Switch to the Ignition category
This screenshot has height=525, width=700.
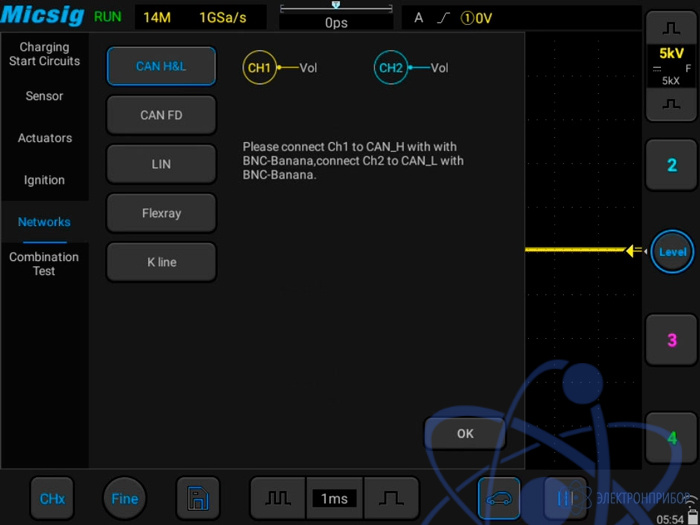coord(44,180)
